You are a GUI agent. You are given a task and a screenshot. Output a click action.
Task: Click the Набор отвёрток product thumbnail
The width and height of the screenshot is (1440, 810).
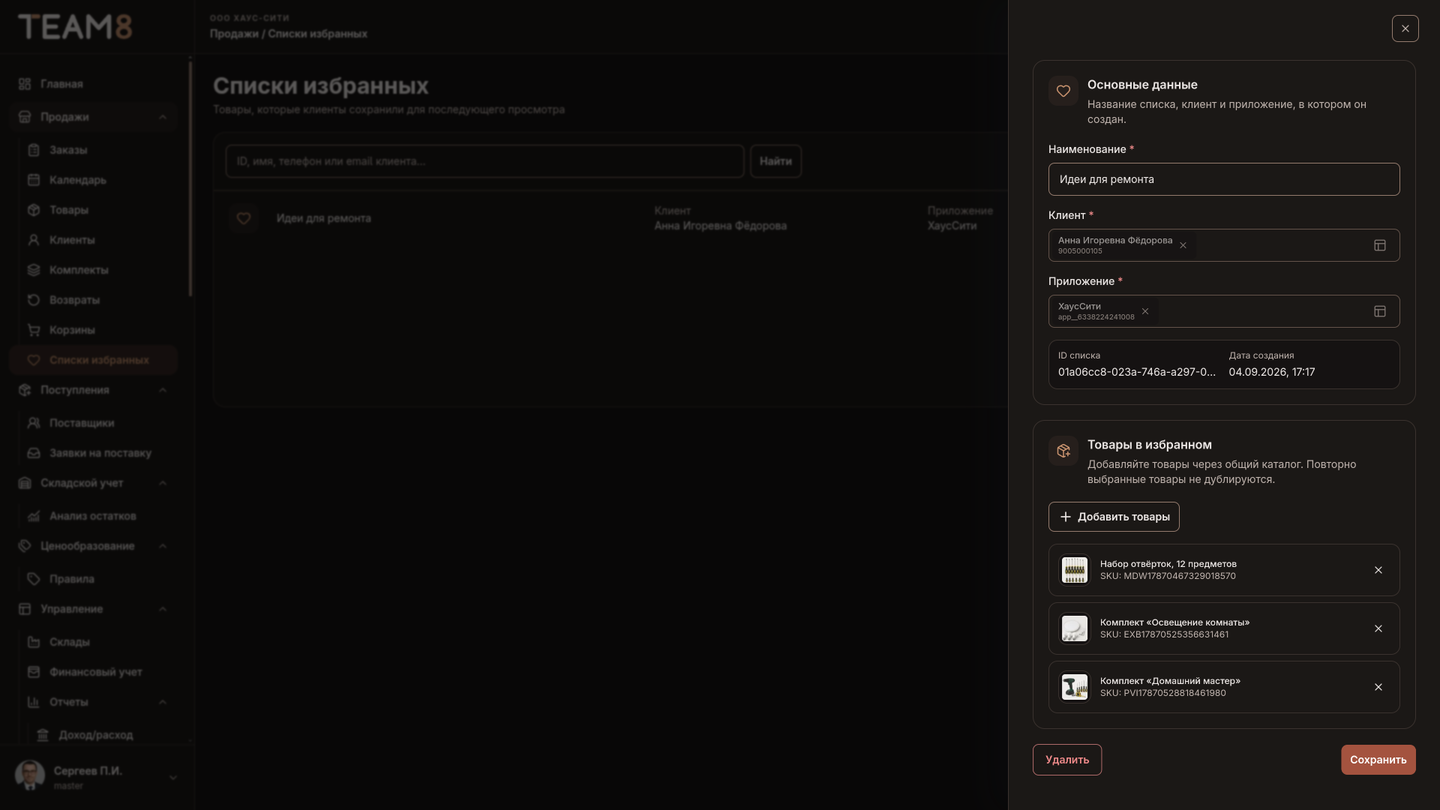[1075, 570]
